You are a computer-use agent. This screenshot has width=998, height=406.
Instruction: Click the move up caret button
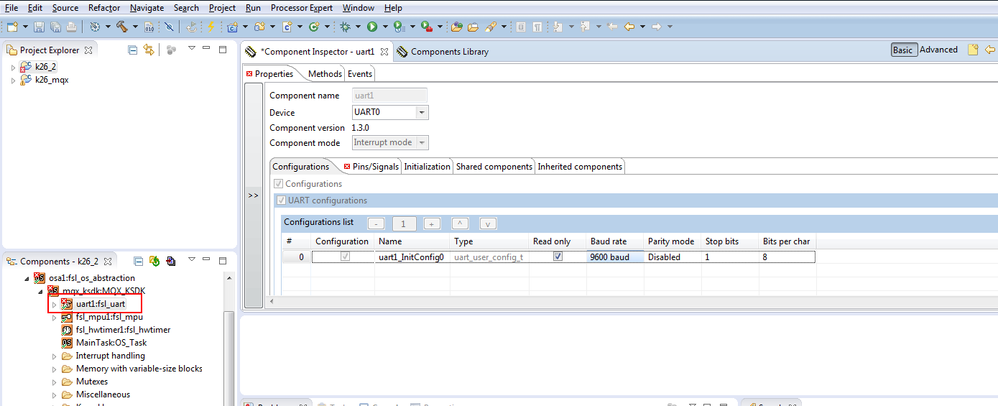[x=460, y=224]
